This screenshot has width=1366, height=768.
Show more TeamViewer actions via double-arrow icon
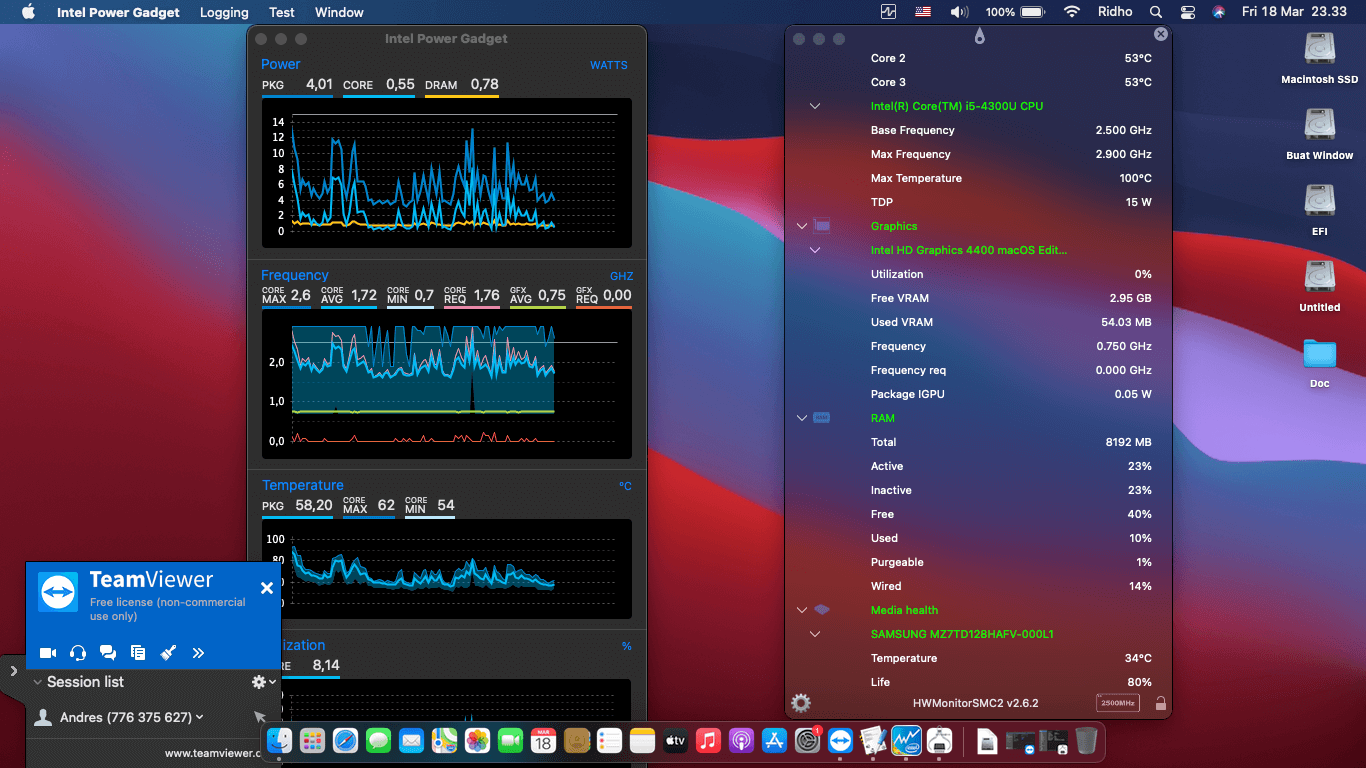point(198,652)
